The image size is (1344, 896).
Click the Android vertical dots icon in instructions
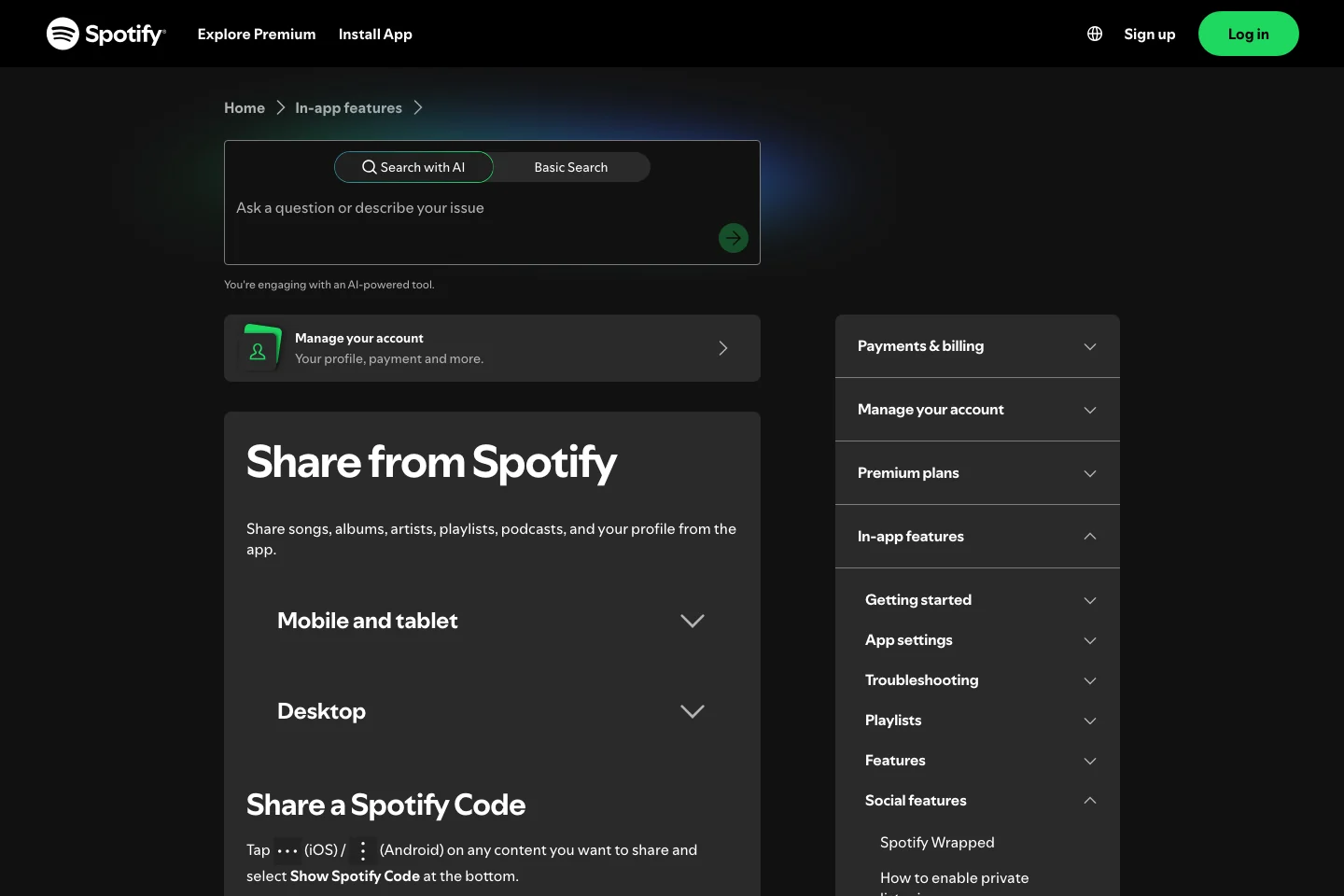click(x=363, y=850)
